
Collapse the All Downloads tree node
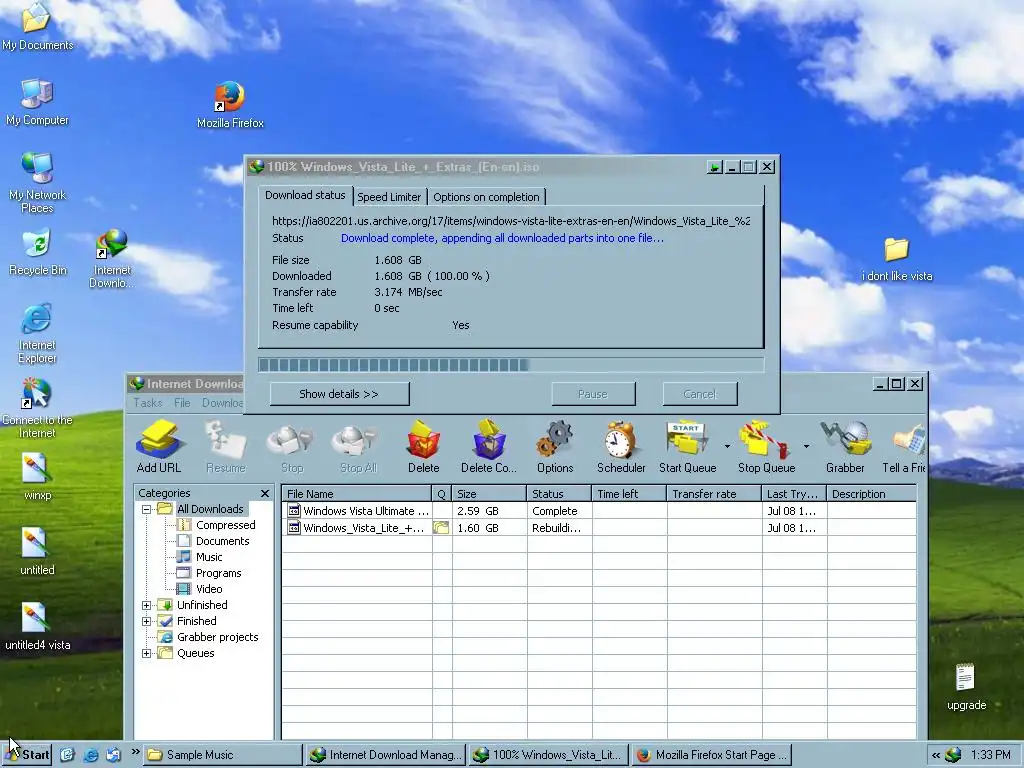tap(146, 509)
